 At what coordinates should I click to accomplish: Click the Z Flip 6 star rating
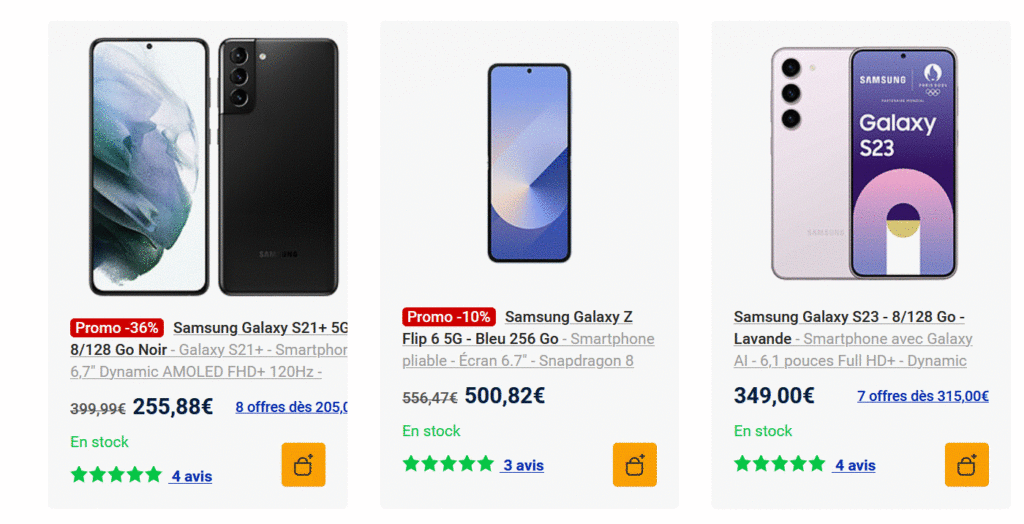(x=448, y=464)
